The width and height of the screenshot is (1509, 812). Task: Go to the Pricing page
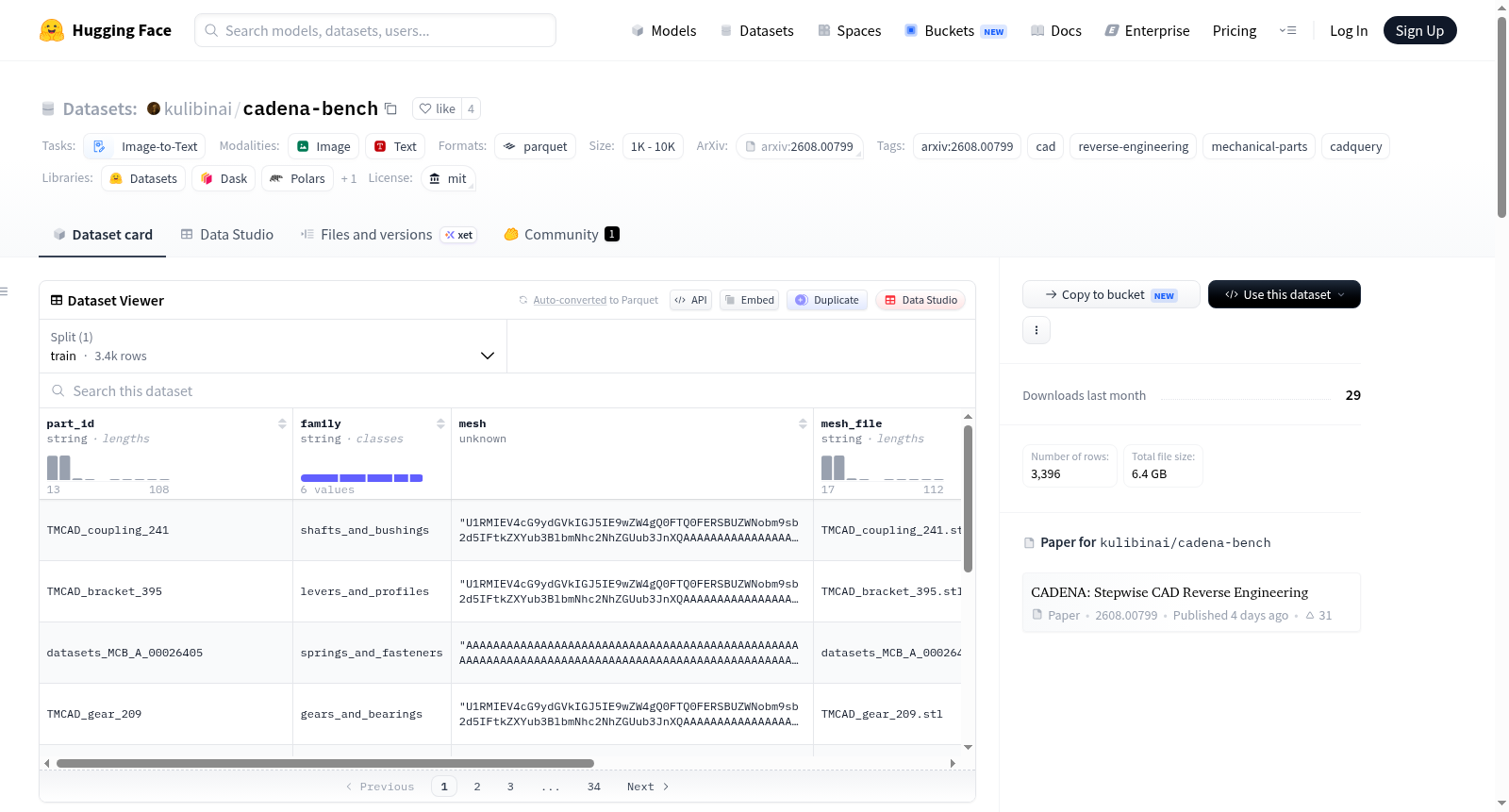(1235, 30)
